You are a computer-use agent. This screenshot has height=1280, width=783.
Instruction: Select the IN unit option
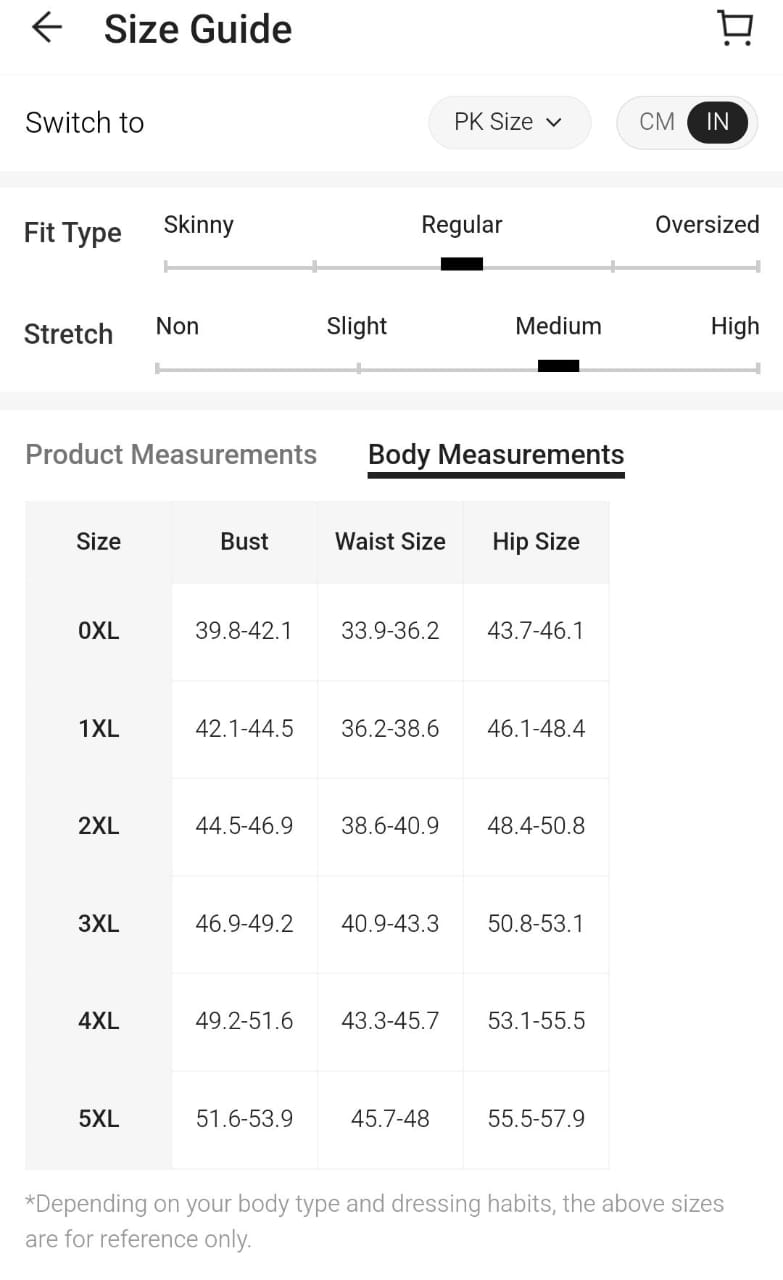click(717, 122)
